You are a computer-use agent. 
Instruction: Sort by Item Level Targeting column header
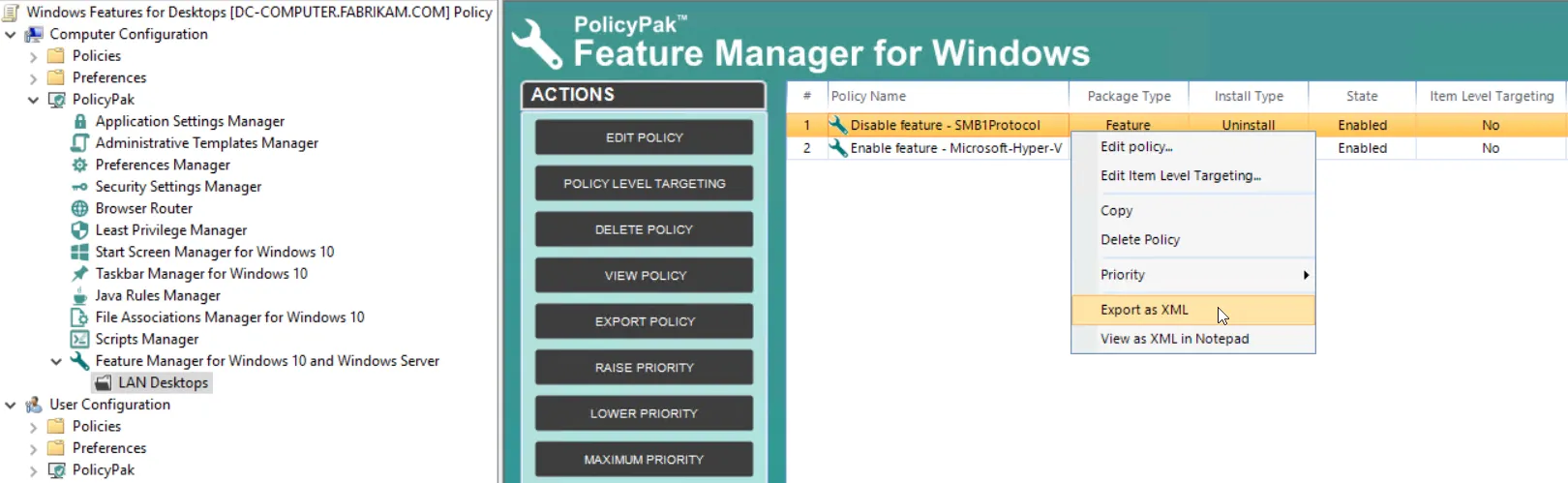1492,96
